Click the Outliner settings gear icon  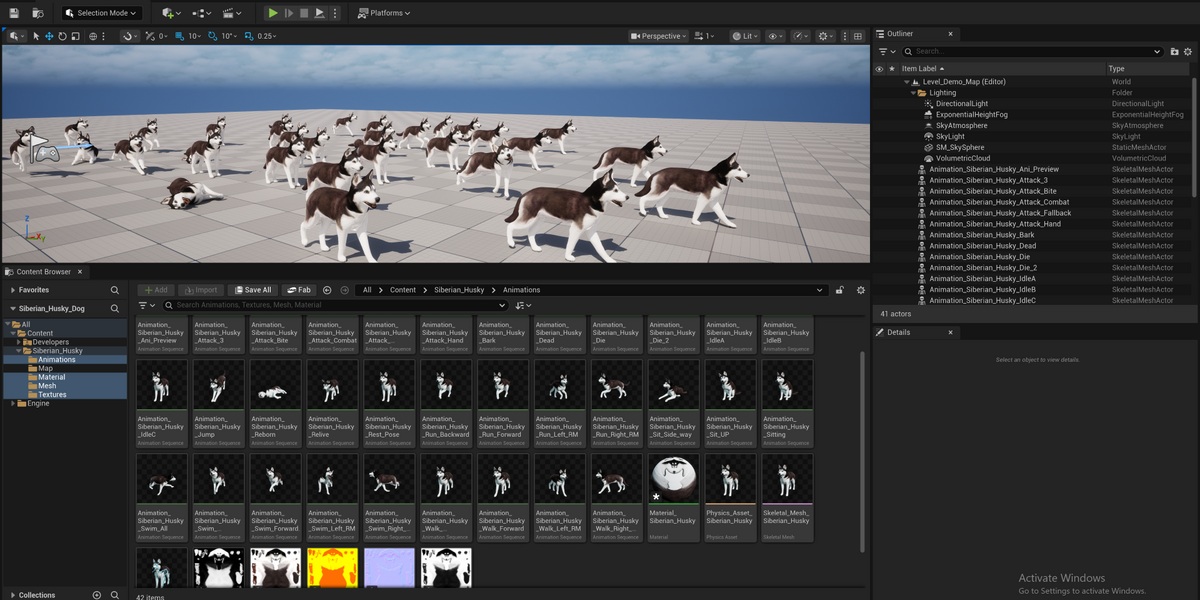pyautogui.click(x=1187, y=51)
